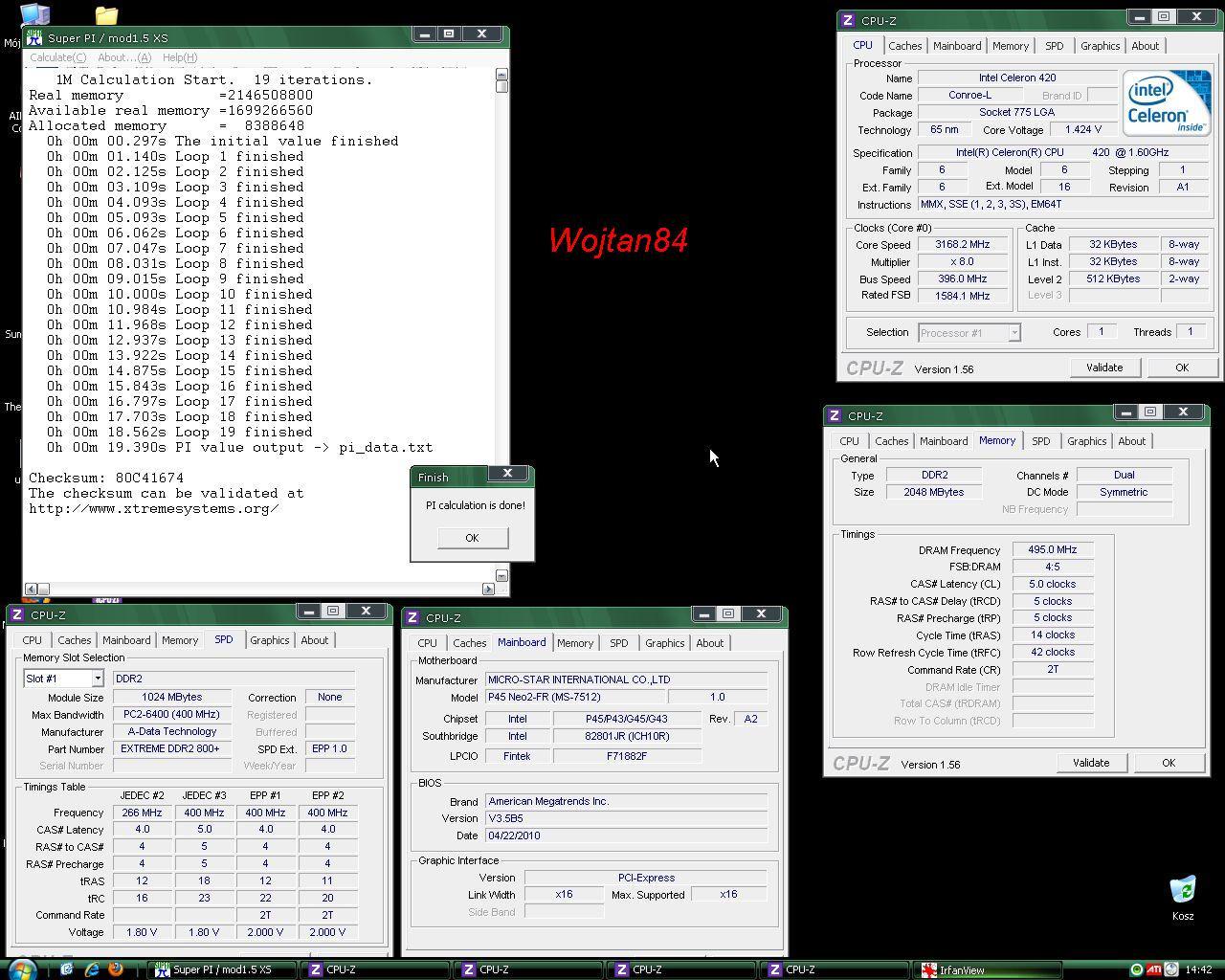Select the BIOS Brand American Megatrends Inc.
This screenshot has width=1225, height=980.
pos(626,801)
